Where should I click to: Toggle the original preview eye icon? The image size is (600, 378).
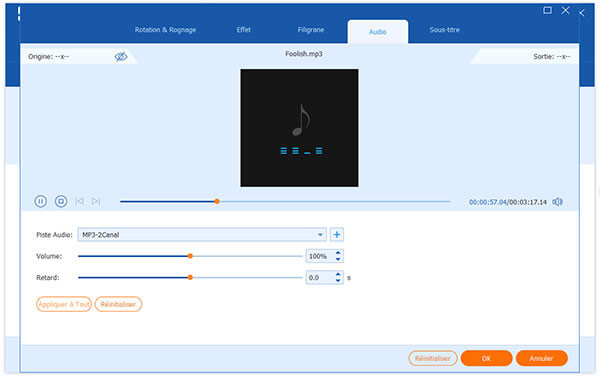(121, 57)
